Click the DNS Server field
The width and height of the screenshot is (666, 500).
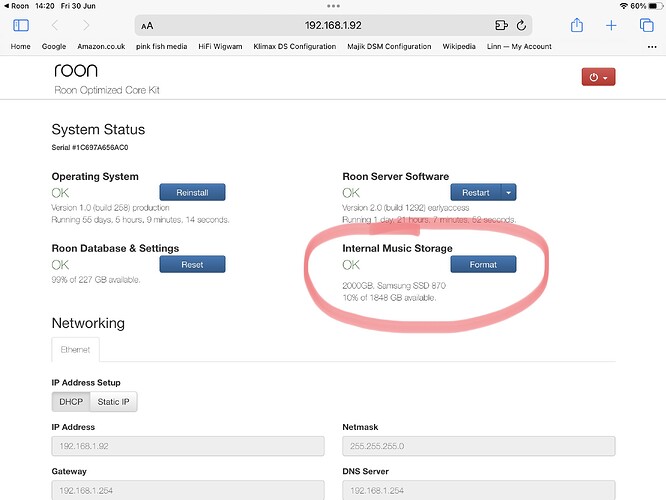479,490
